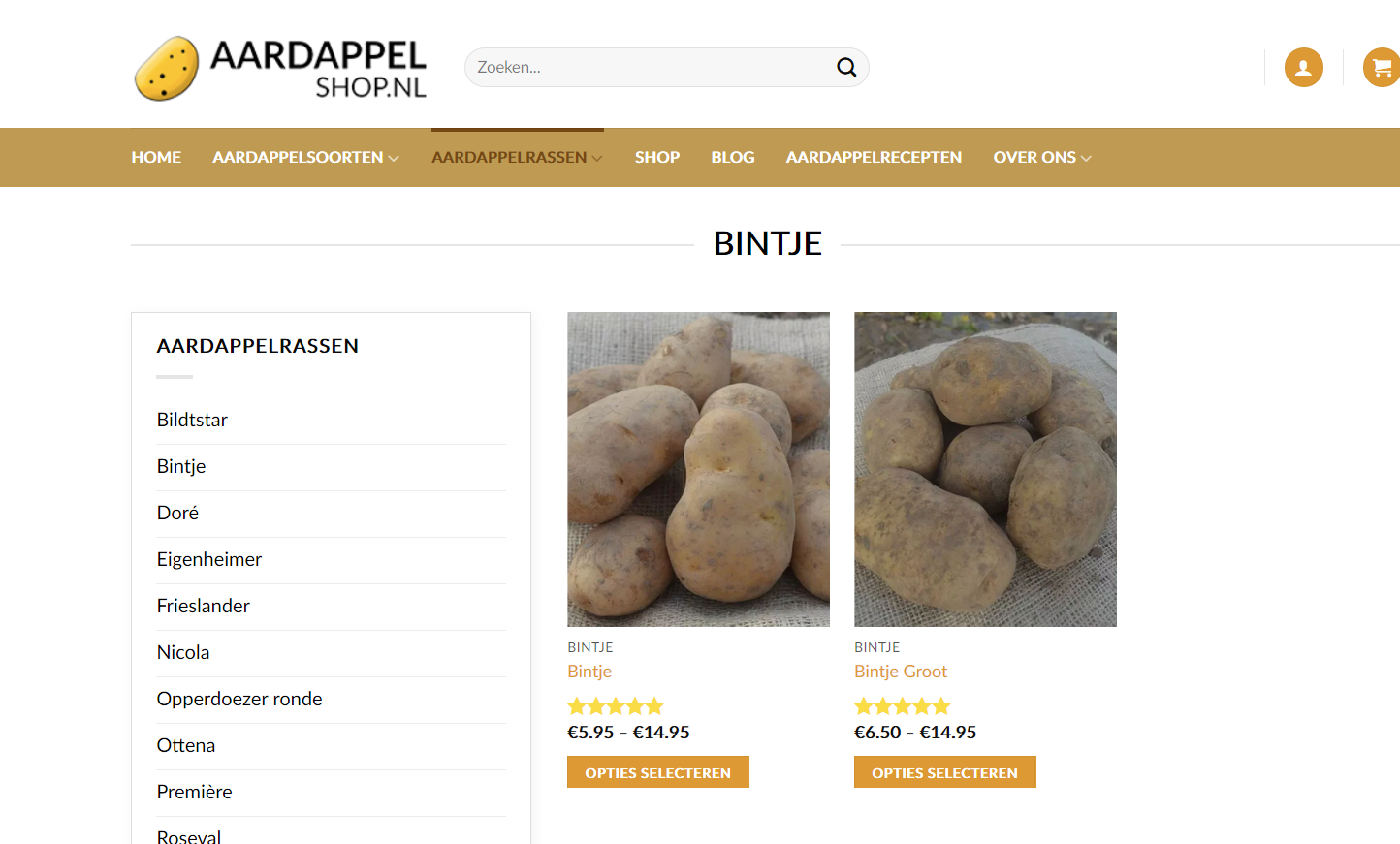Expand the Over Ons dropdown menu
1400x844 pixels.
coord(1042,157)
